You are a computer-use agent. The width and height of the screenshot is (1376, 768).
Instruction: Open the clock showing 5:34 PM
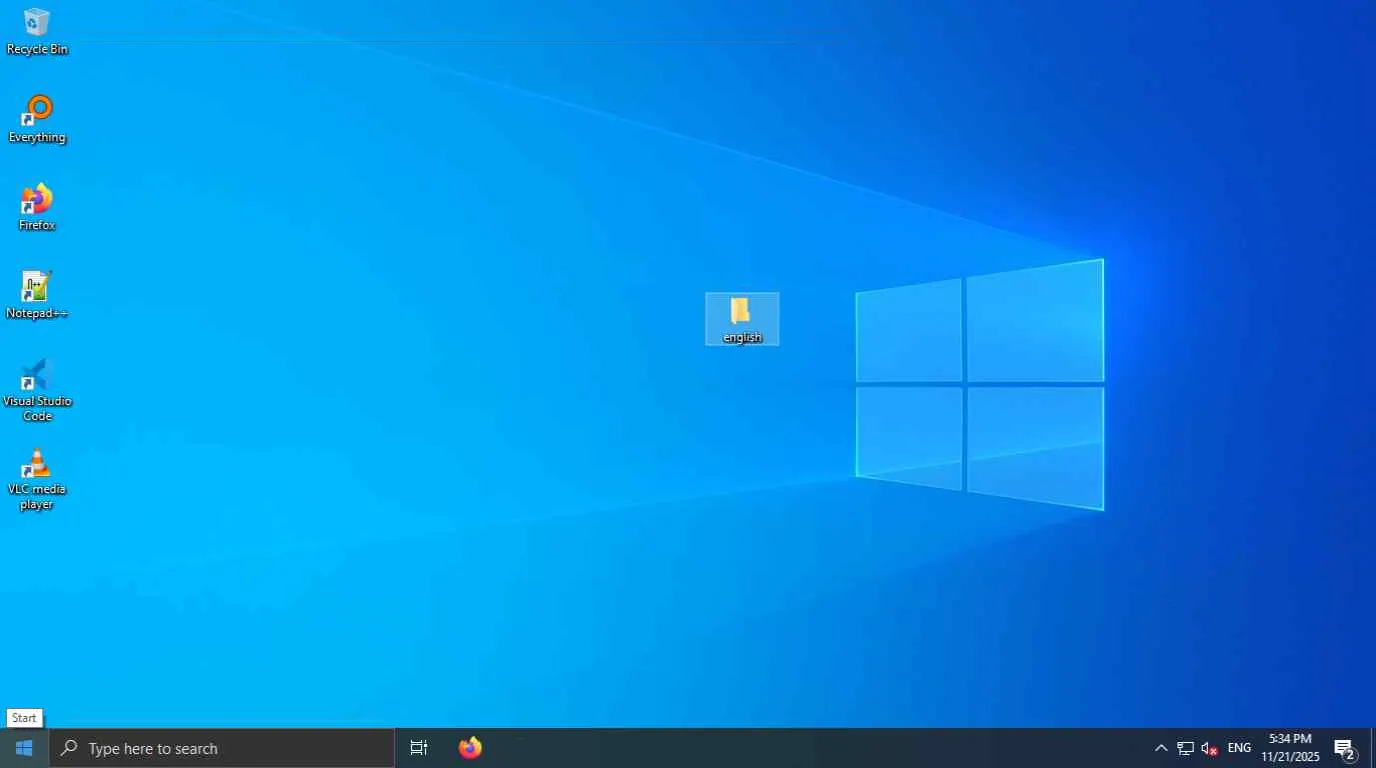pos(1290,748)
